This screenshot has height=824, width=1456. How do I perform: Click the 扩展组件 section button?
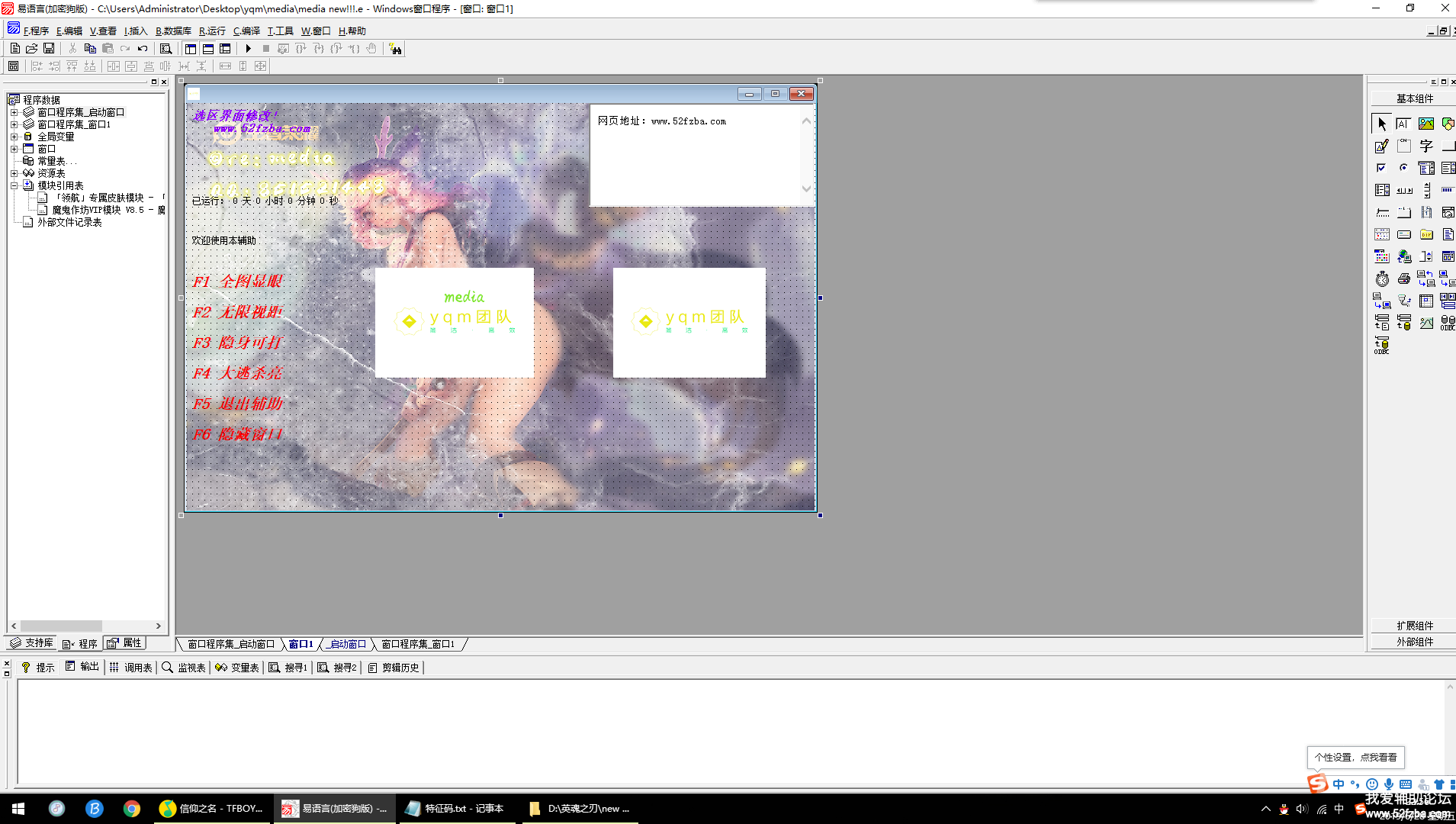tap(1415, 626)
